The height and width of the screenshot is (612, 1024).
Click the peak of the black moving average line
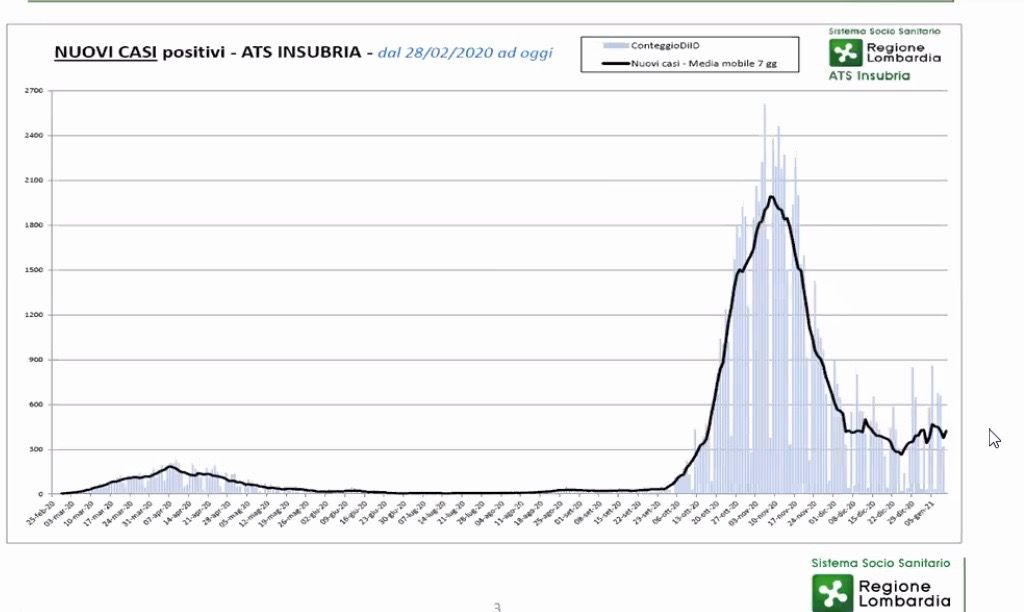point(771,197)
